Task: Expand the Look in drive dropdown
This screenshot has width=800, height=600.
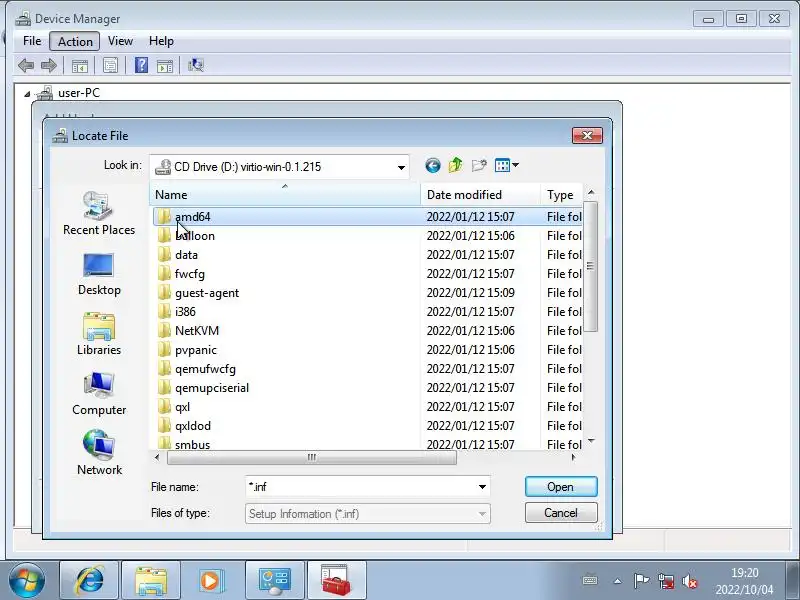Action: point(402,167)
